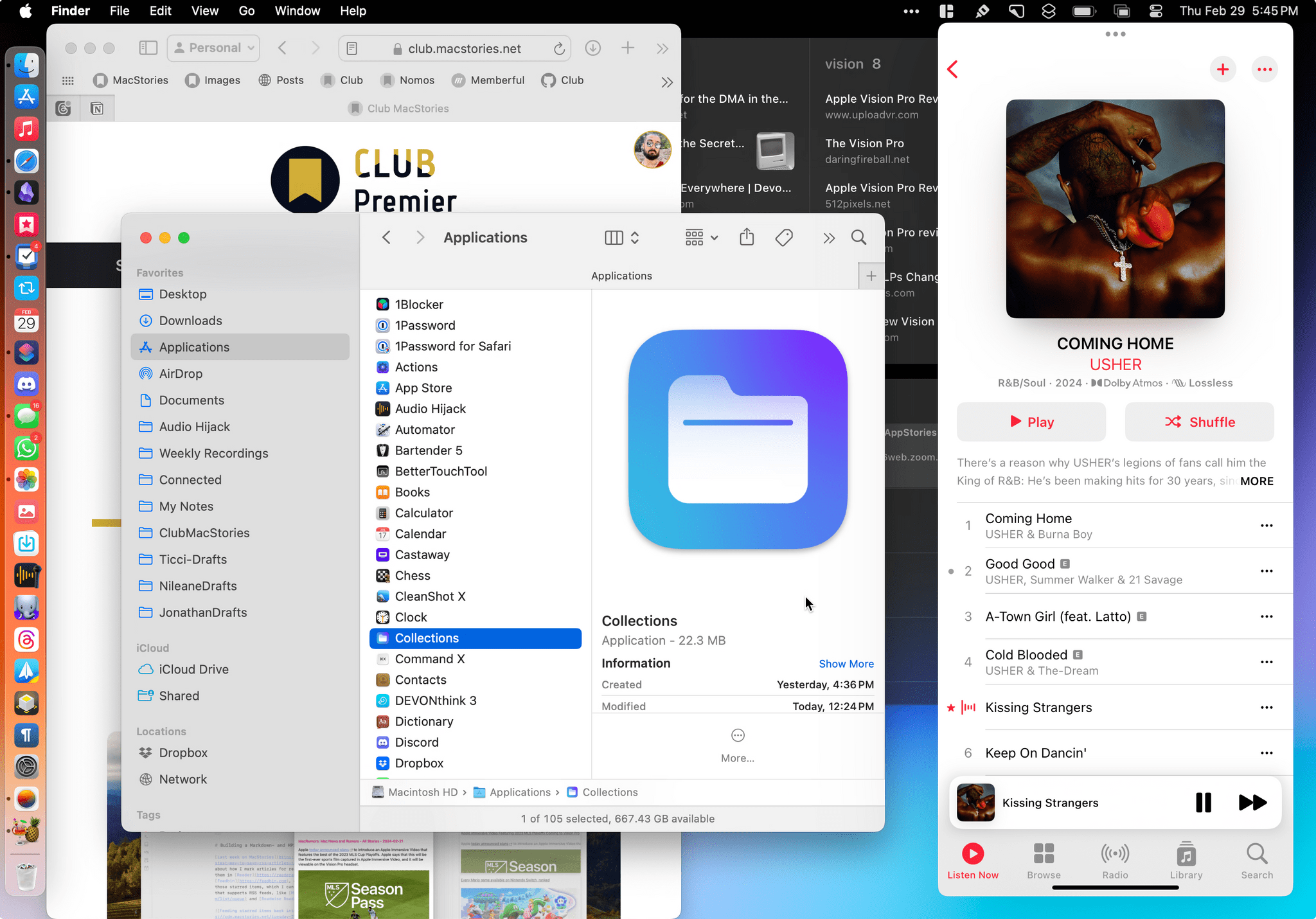This screenshot has width=1316, height=919.
Task: Open iCloud Drive in Finder sidebar
Action: (240, 669)
